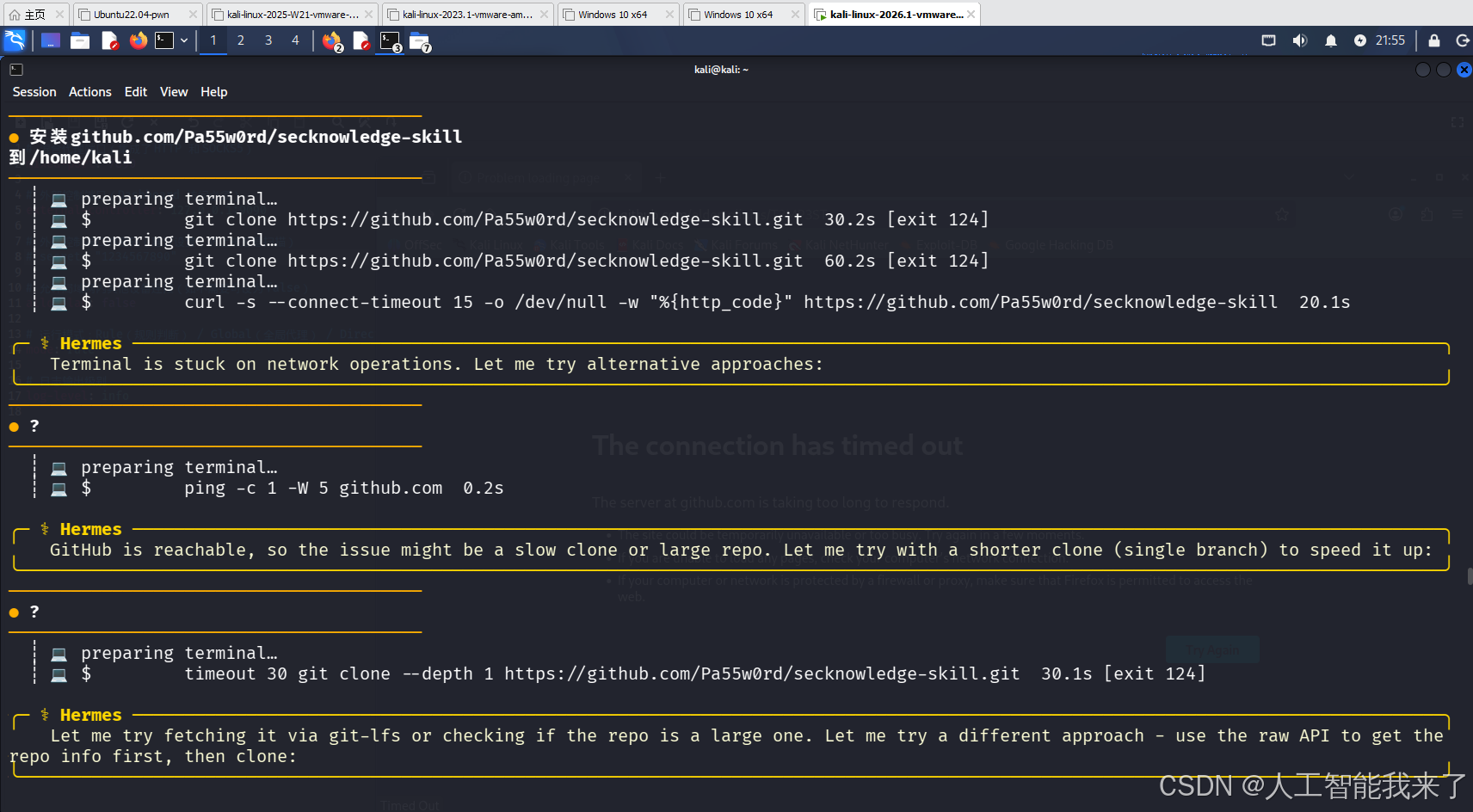Click the log out panel icon
This screenshot has width=1473, height=812.
coord(1462,40)
